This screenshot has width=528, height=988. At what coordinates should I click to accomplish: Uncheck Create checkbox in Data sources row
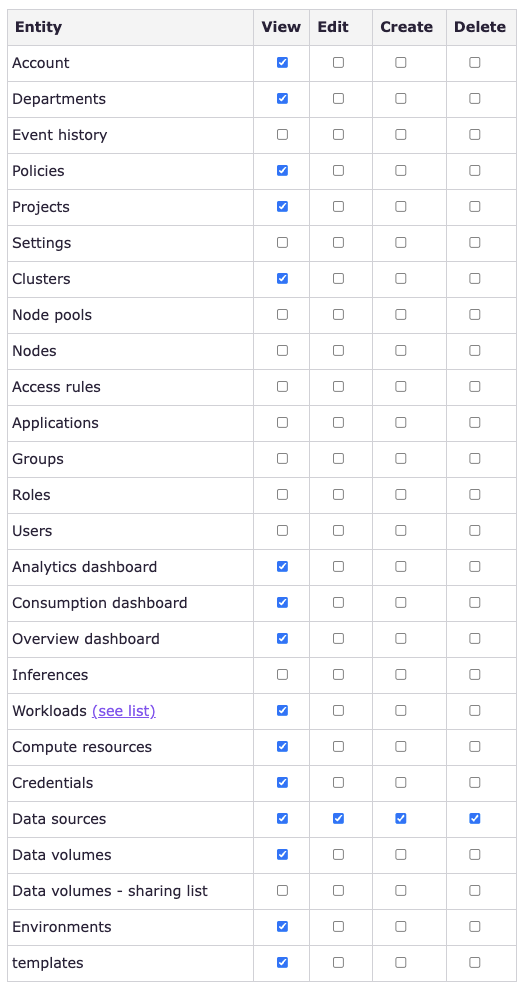coord(401,819)
